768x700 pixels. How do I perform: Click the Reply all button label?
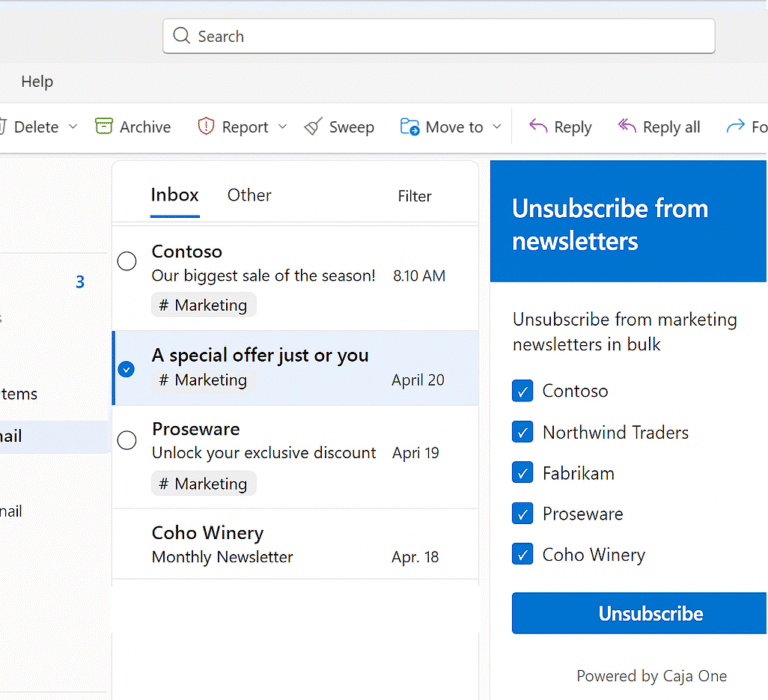tap(672, 127)
